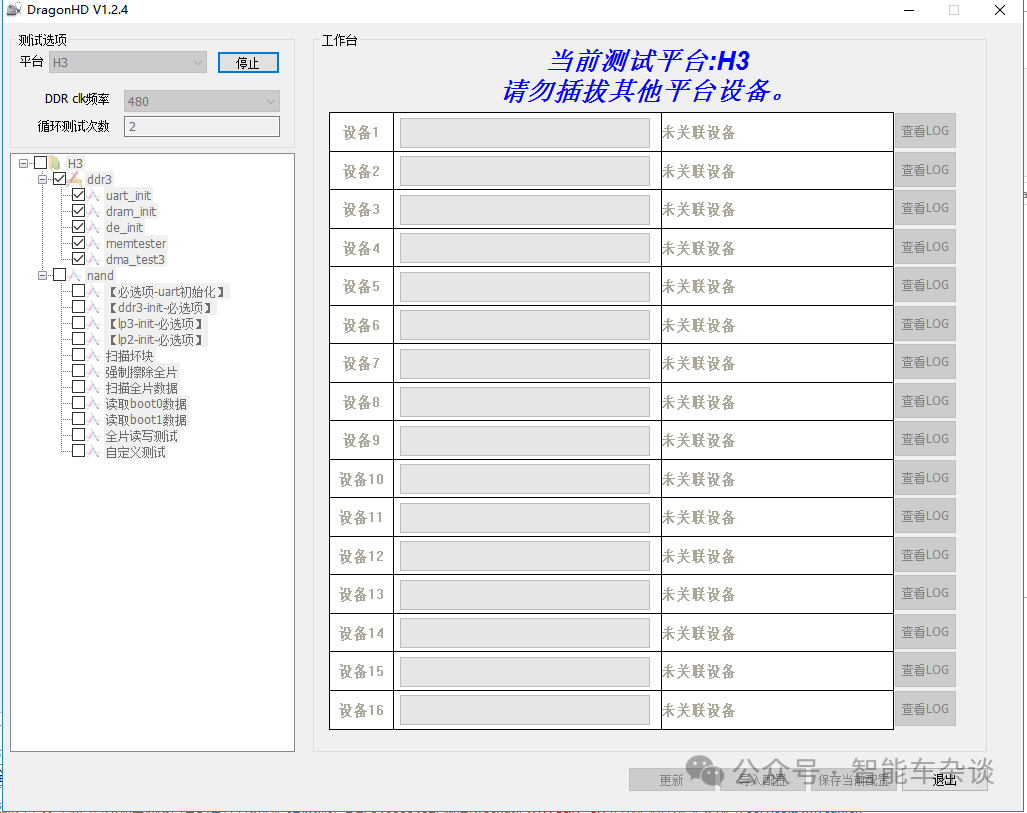Check the 全片读写测试 checkbox
The height and width of the screenshot is (813, 1027).
[x=79, y=436]
